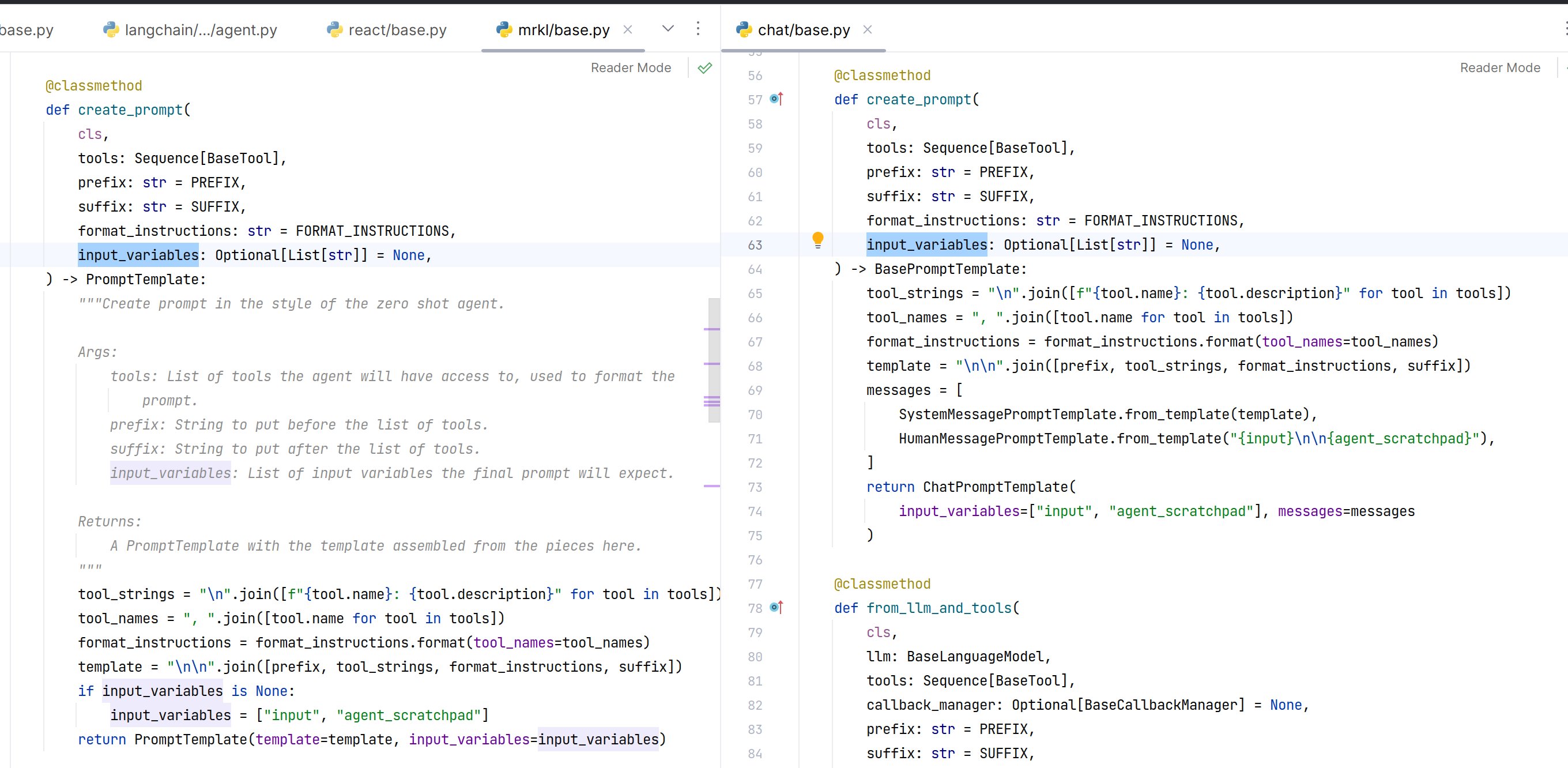
Task: Click the Python icon on the mrkl/base.py tab
Action: tap(504, 29)
